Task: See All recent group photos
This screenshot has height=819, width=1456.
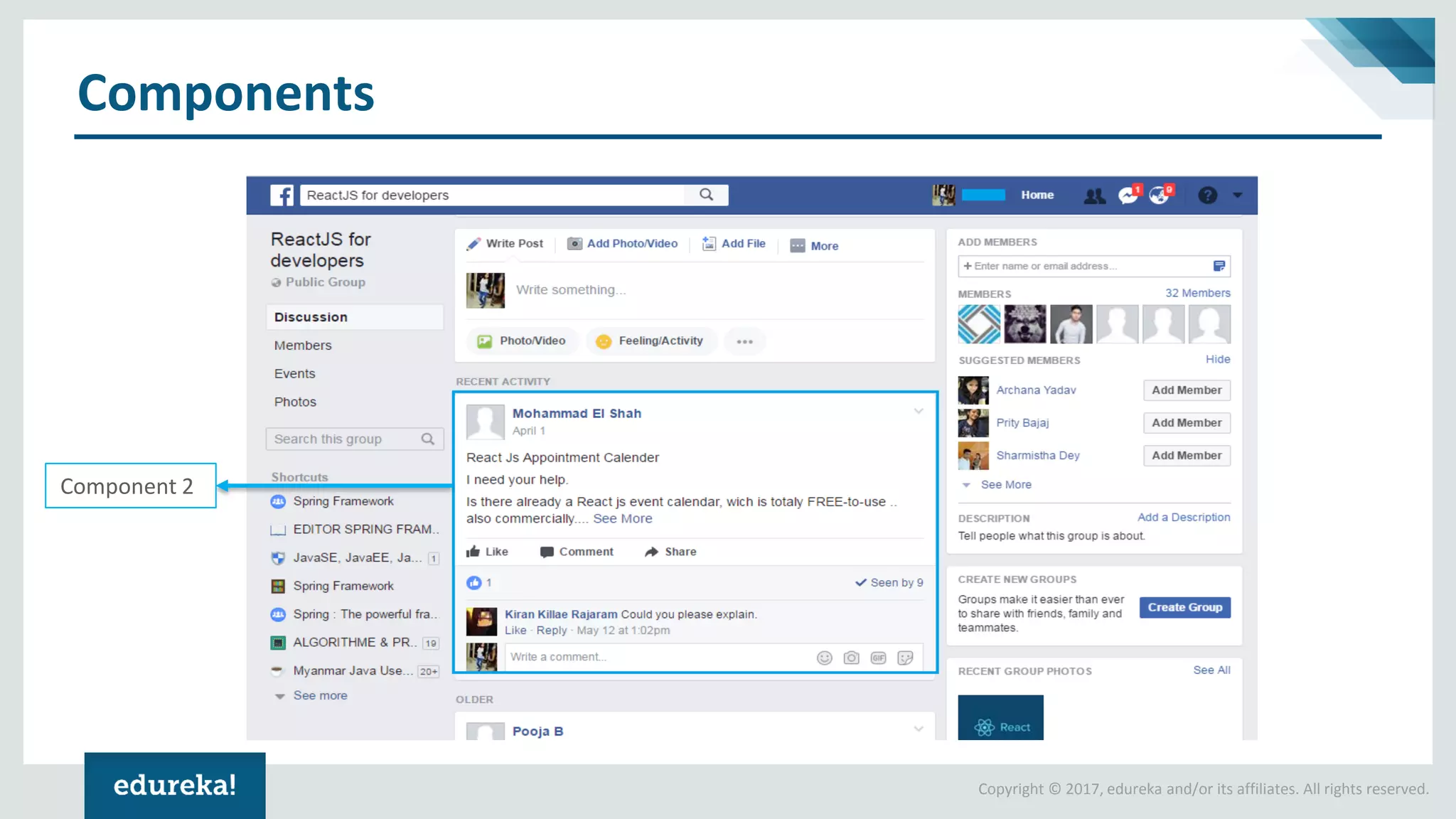Action: [1211, 670]
